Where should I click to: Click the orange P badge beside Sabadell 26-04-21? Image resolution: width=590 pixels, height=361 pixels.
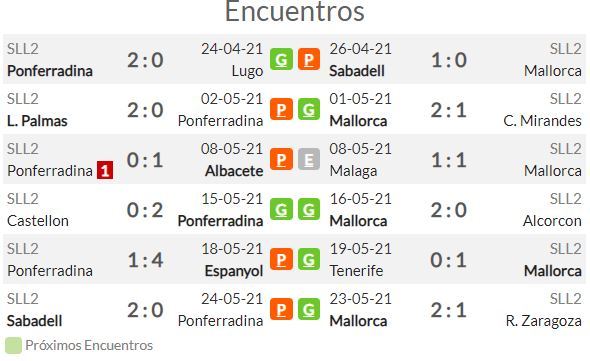click(x=309, y=59)
